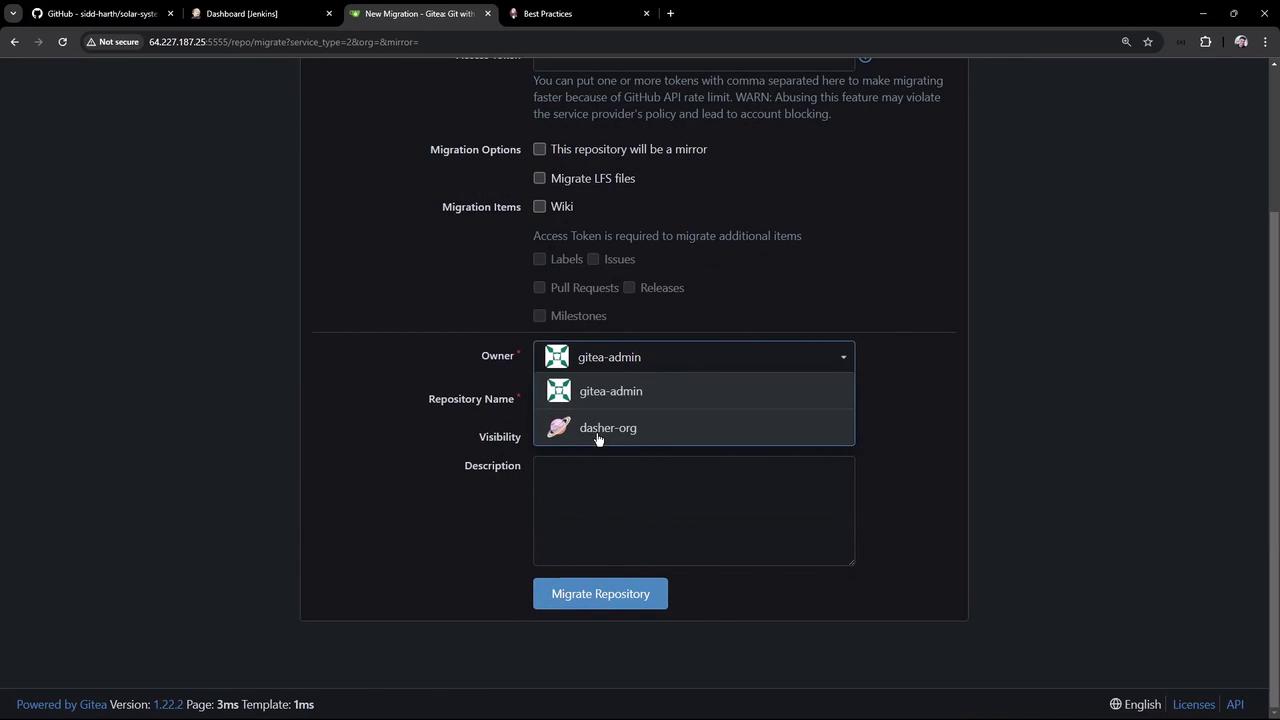1280x720 pixels.
Task: Click the gitea-admin avatar in the dropdown list
Action: pyautogui.click(x=559, y=391)
